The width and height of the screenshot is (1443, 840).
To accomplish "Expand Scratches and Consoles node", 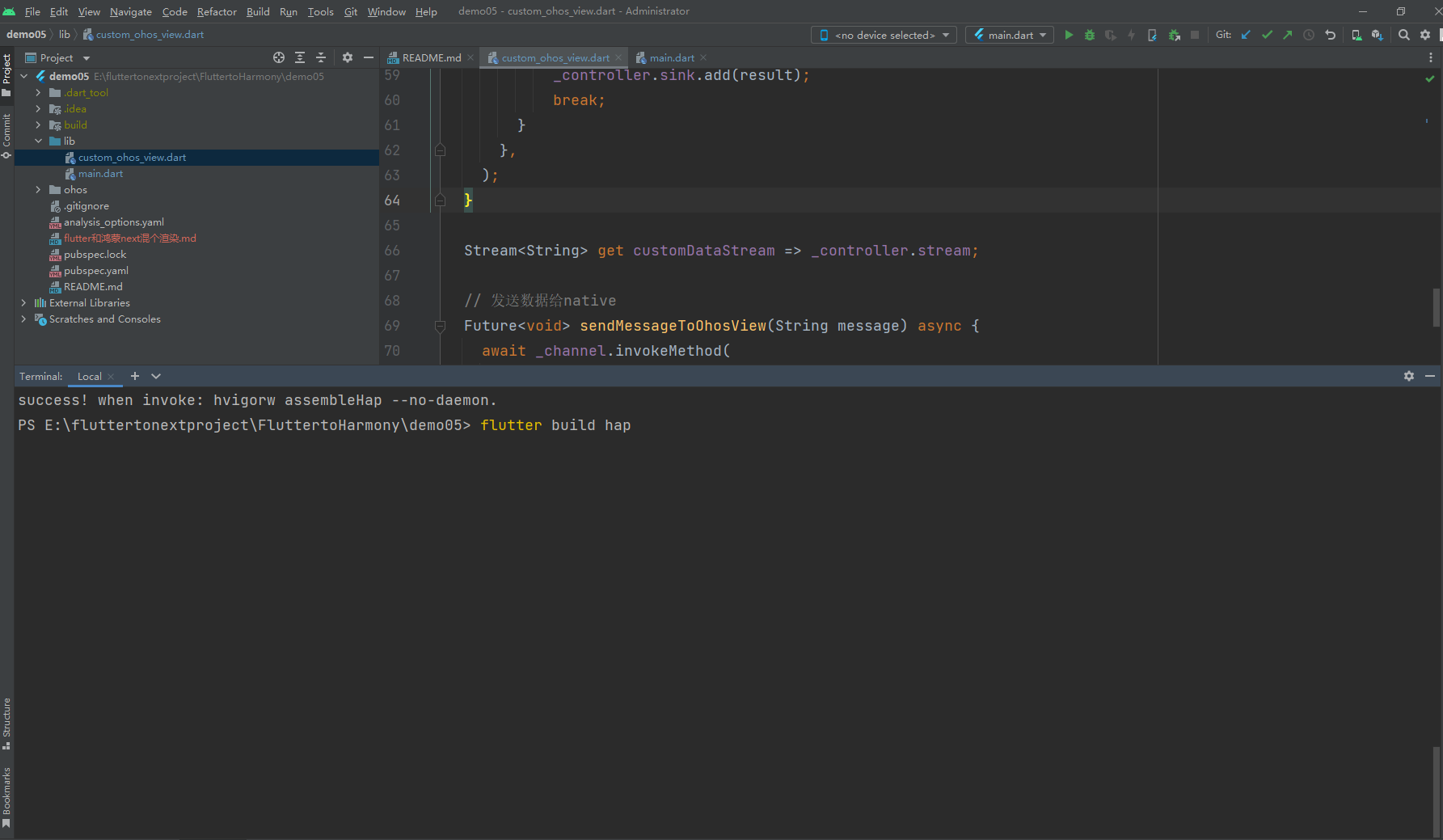I will [x=24, y=319].
